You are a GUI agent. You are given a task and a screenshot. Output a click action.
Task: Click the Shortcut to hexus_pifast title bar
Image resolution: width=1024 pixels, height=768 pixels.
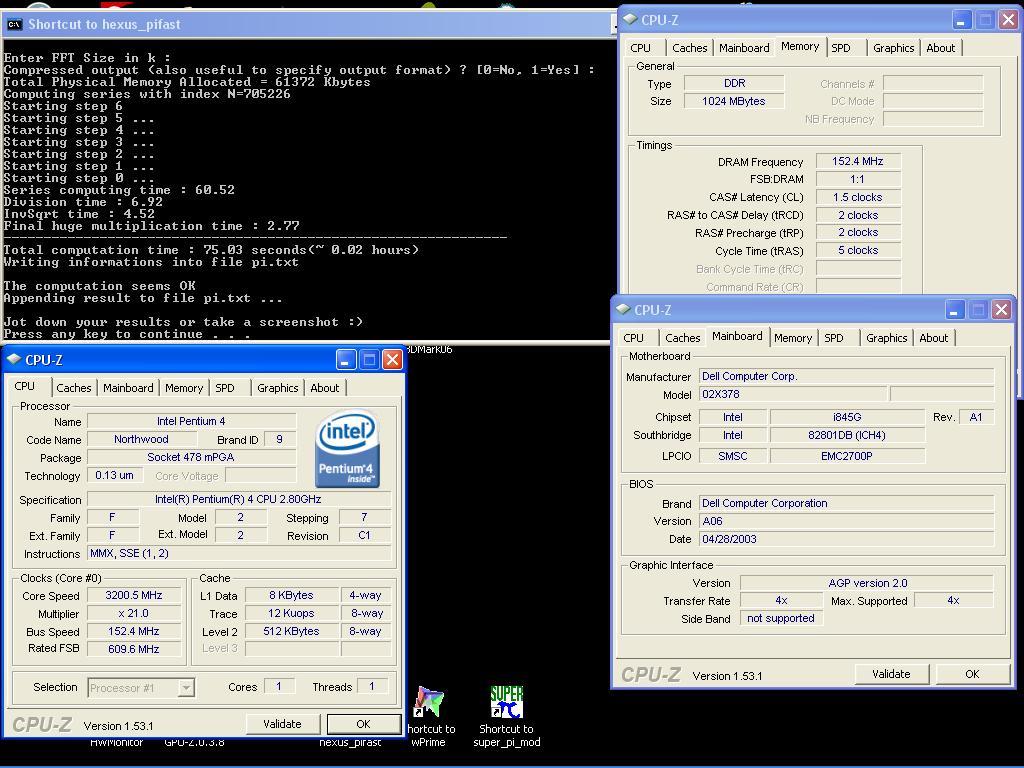(x=310, y=25)
